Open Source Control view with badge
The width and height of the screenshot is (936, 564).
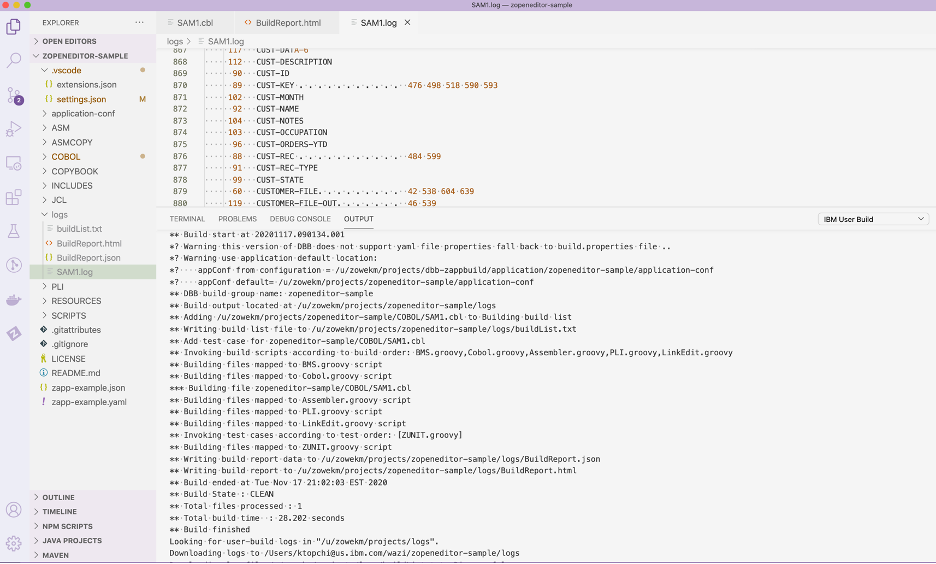14,95
